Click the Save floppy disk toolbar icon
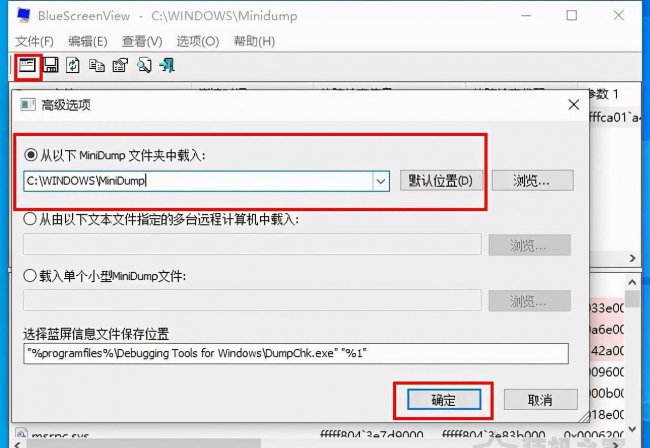Viewport: 650px width, 448px height. [51, 65]
